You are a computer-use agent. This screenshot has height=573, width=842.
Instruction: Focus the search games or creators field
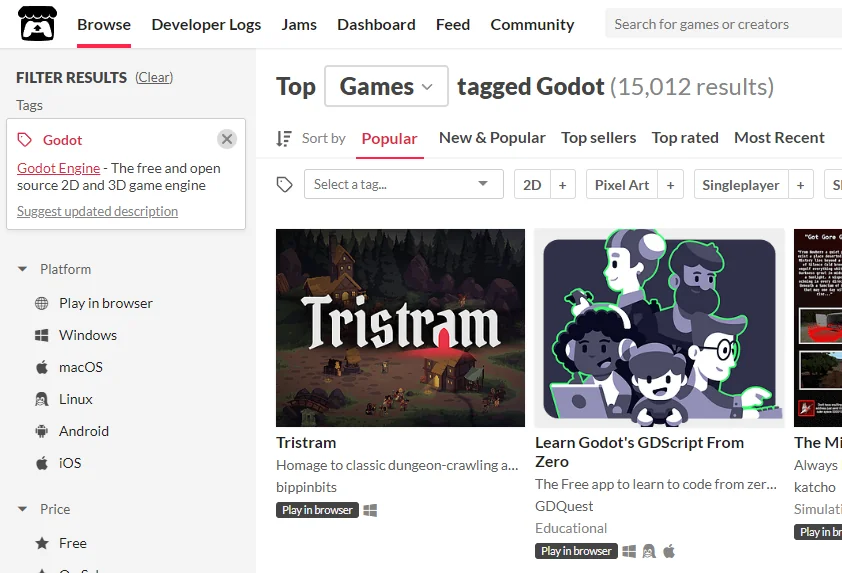point(723,24)
